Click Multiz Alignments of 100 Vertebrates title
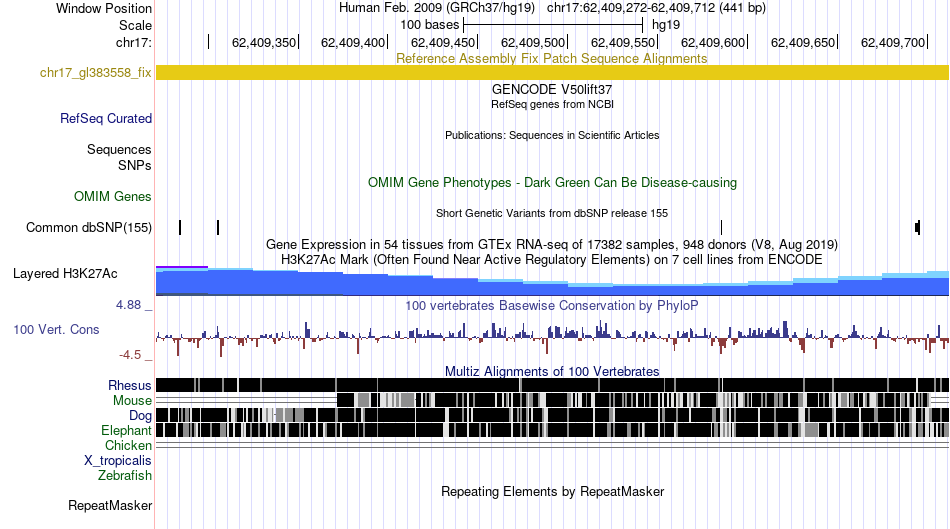Image resolution: width=950 pixels, height=529 pixels. click(552, 371)
